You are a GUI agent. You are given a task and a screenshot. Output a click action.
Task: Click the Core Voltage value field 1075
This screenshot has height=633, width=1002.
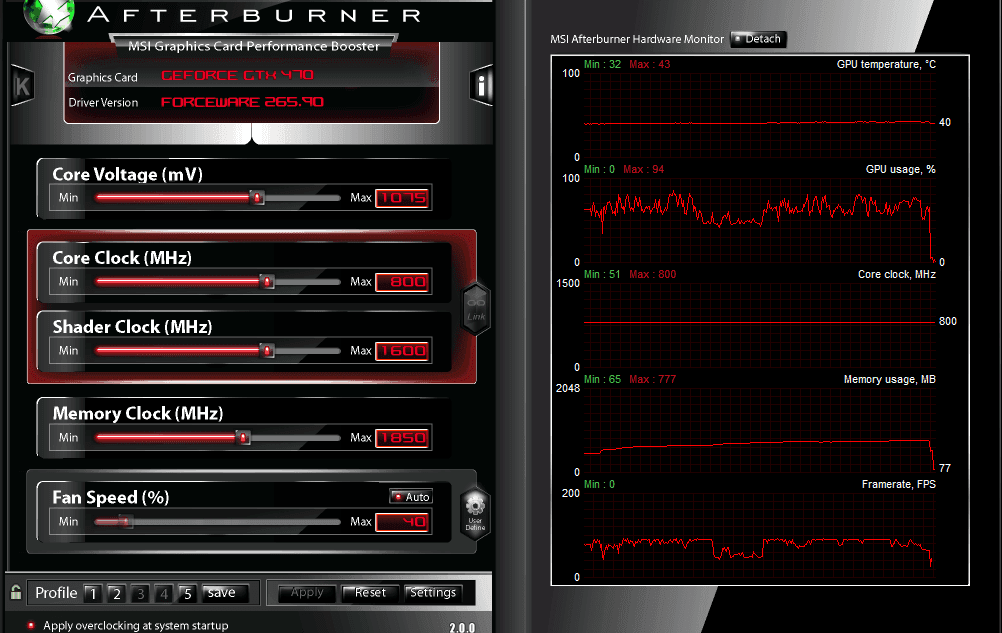402,198
